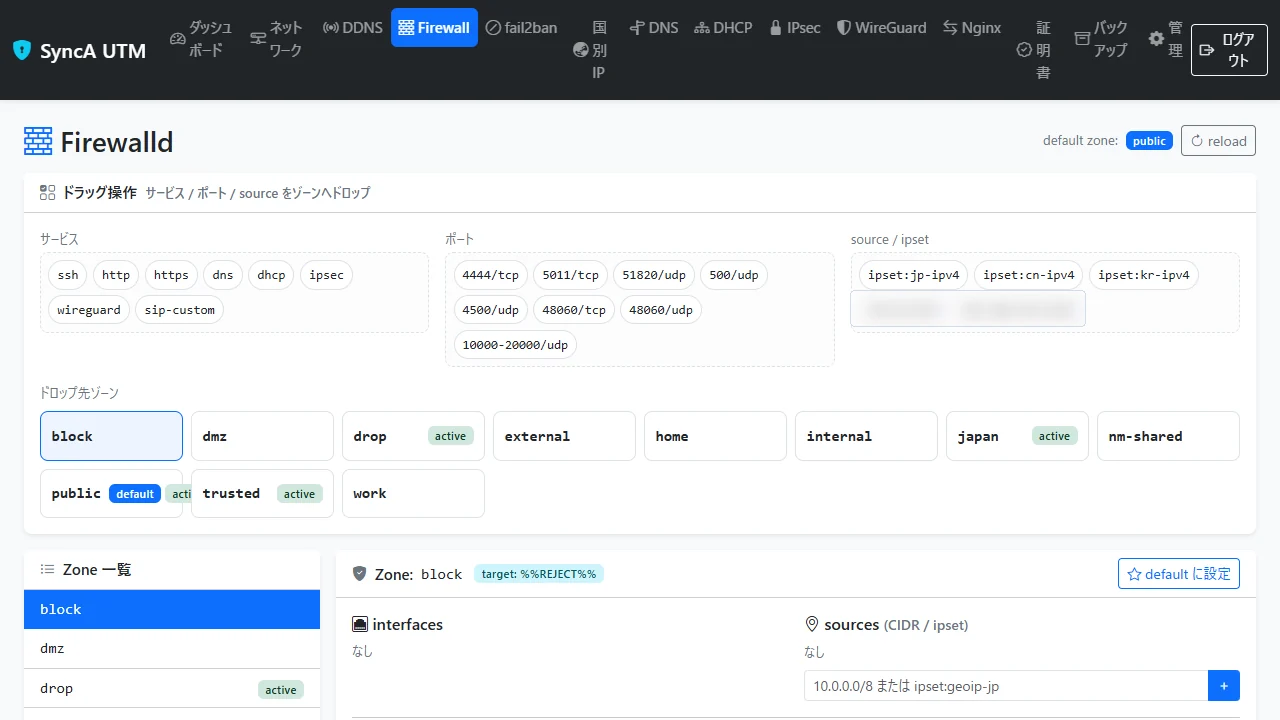Select the wireguard service chip
Image resolution: width=1280 pixels, height=720 pixels.
click(88, 310)
